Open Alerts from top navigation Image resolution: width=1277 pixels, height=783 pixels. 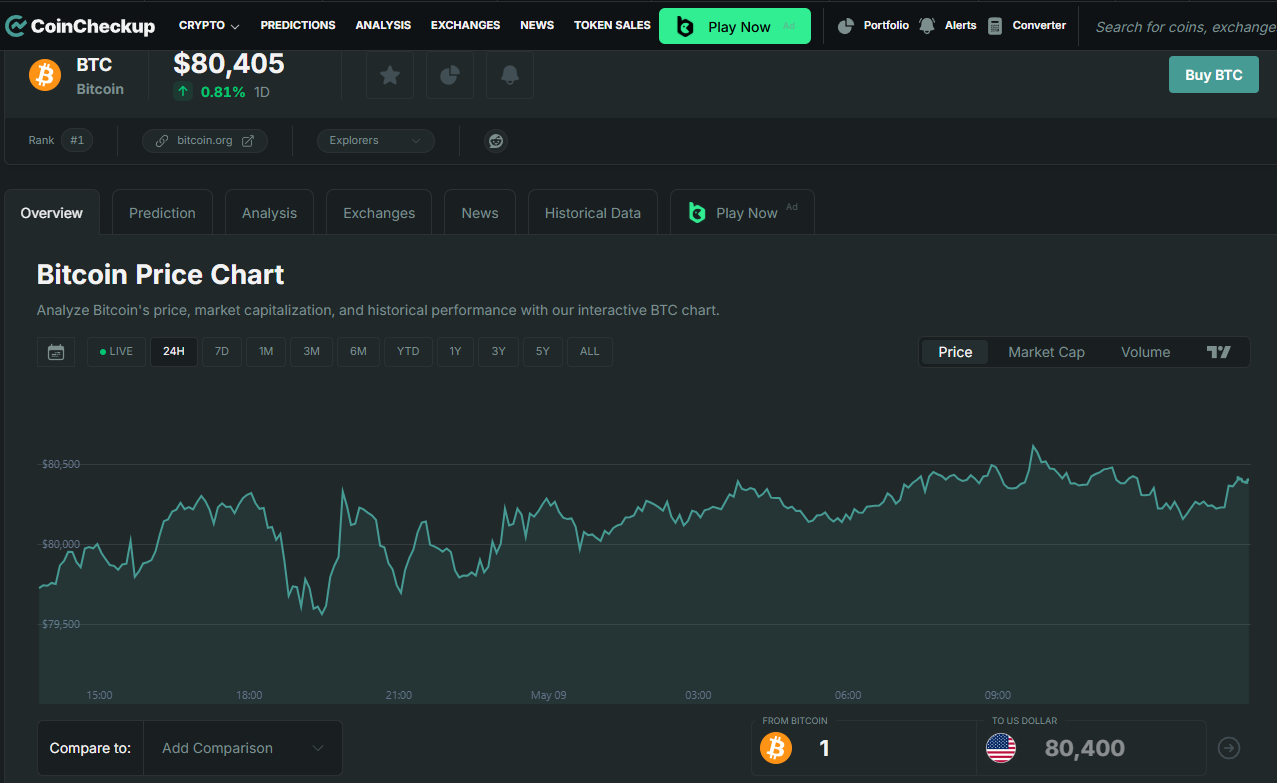point(947,26)
